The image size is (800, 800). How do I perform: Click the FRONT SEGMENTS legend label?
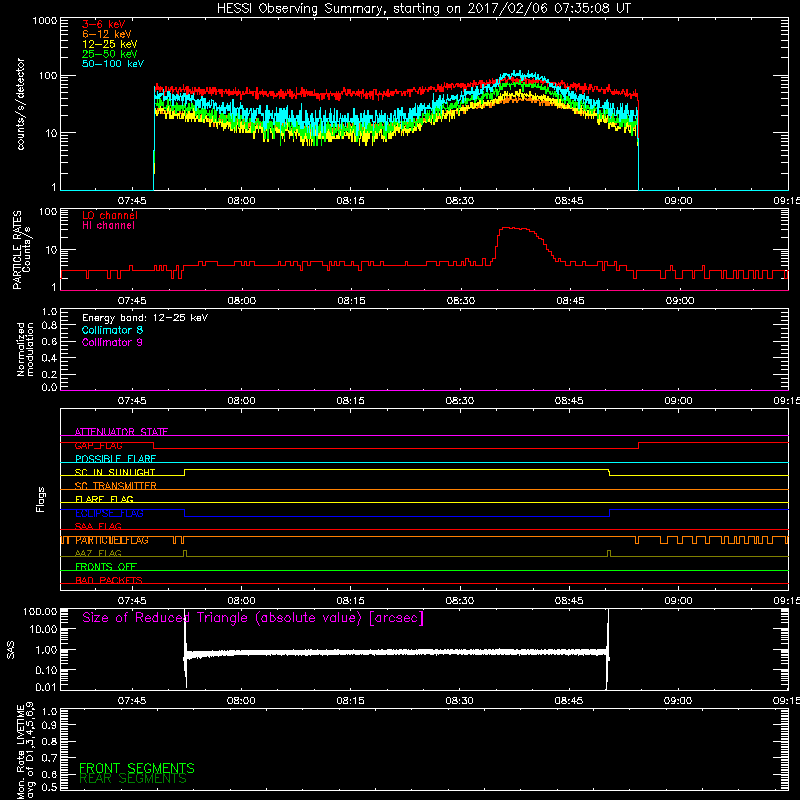pyautogui.click(x=137, y=768)
